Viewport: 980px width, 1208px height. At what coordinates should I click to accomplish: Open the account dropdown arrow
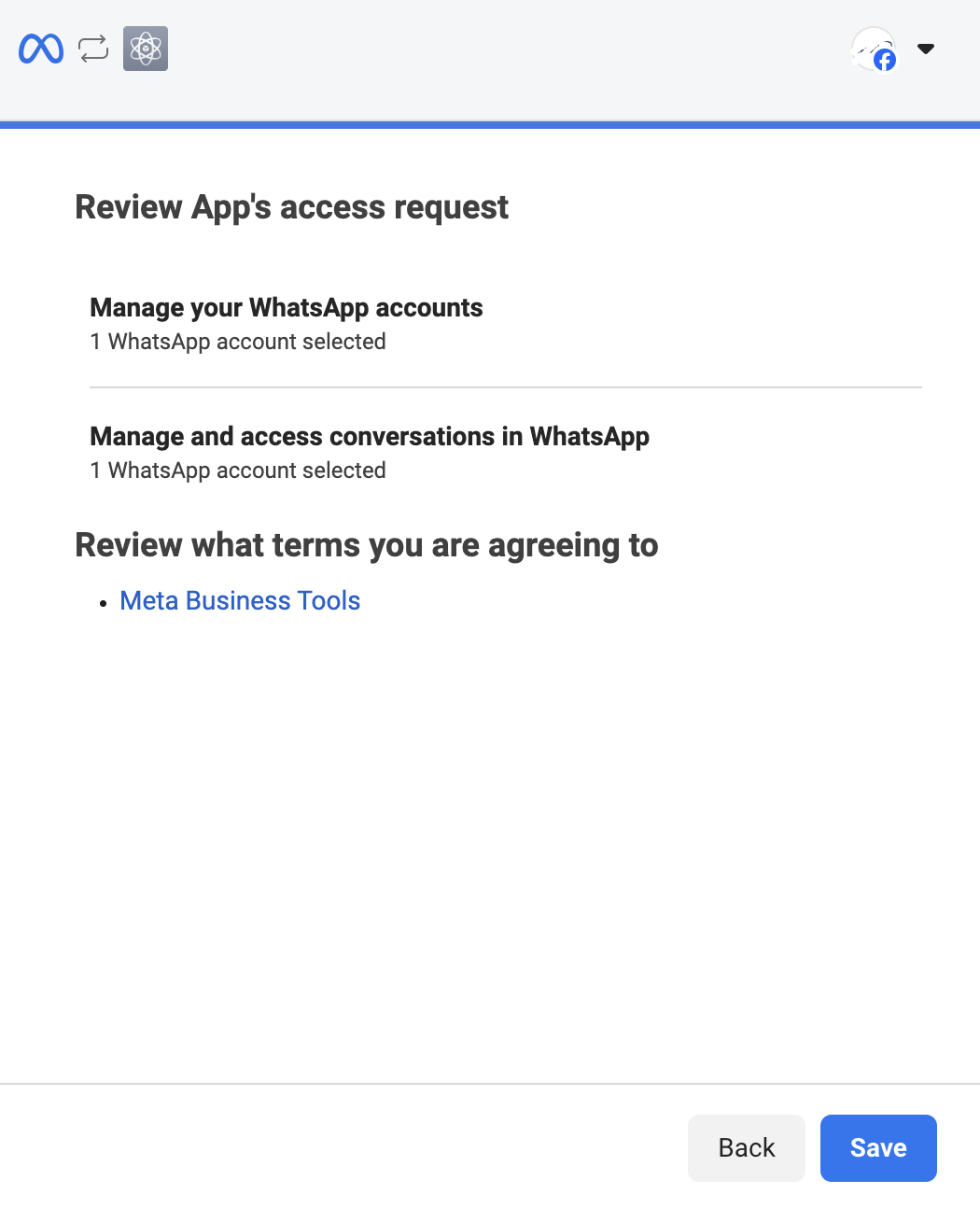pyautogui.click(x=926, y=49)
